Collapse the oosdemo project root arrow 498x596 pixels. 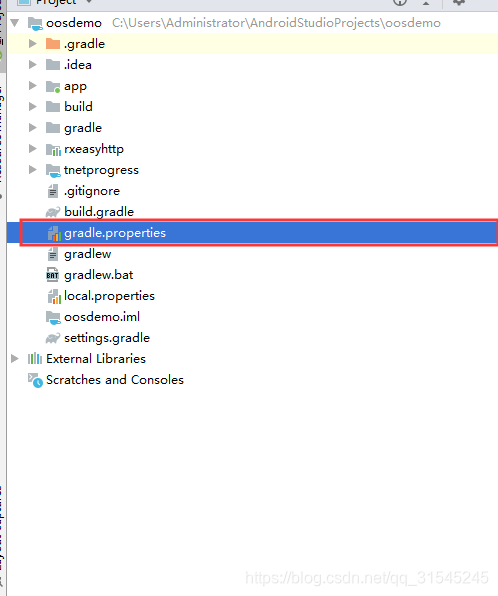(15, 23)
